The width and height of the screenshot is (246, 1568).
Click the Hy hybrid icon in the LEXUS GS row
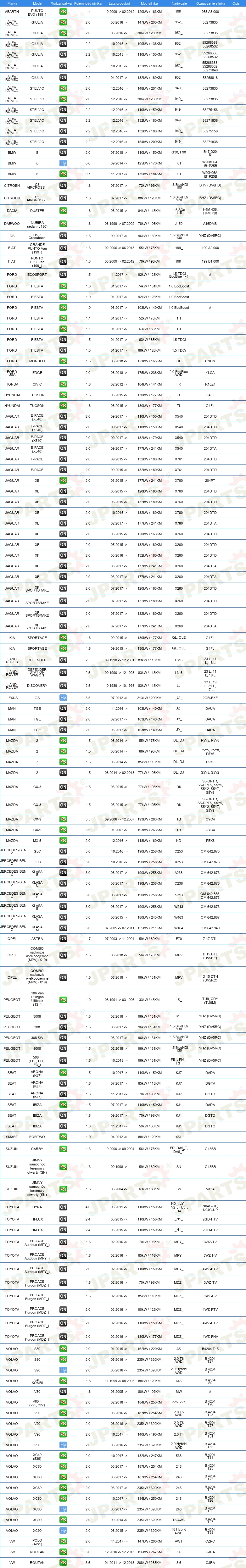pos(63,698)
